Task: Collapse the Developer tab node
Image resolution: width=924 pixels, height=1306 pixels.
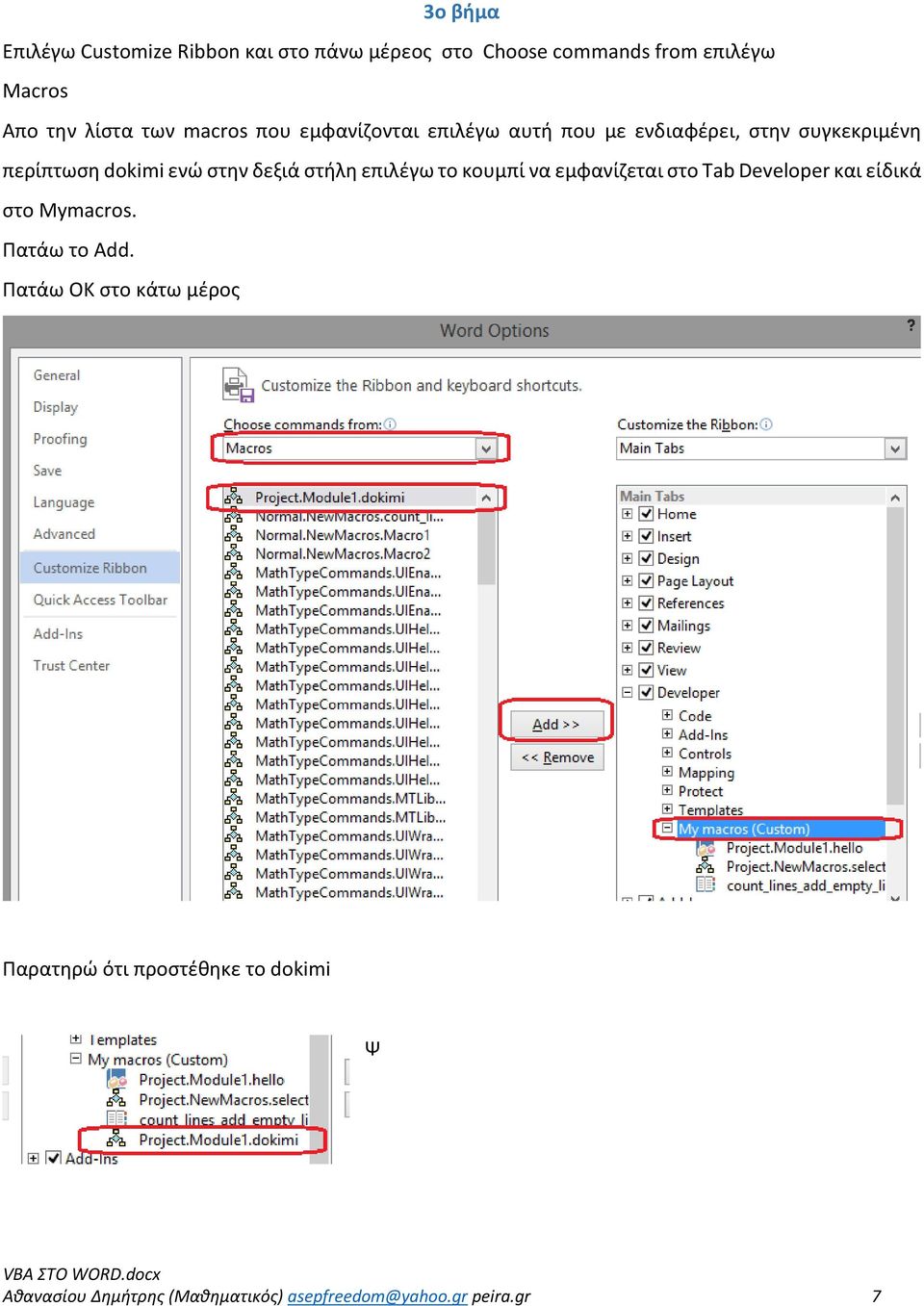Action: click(628, 692)
